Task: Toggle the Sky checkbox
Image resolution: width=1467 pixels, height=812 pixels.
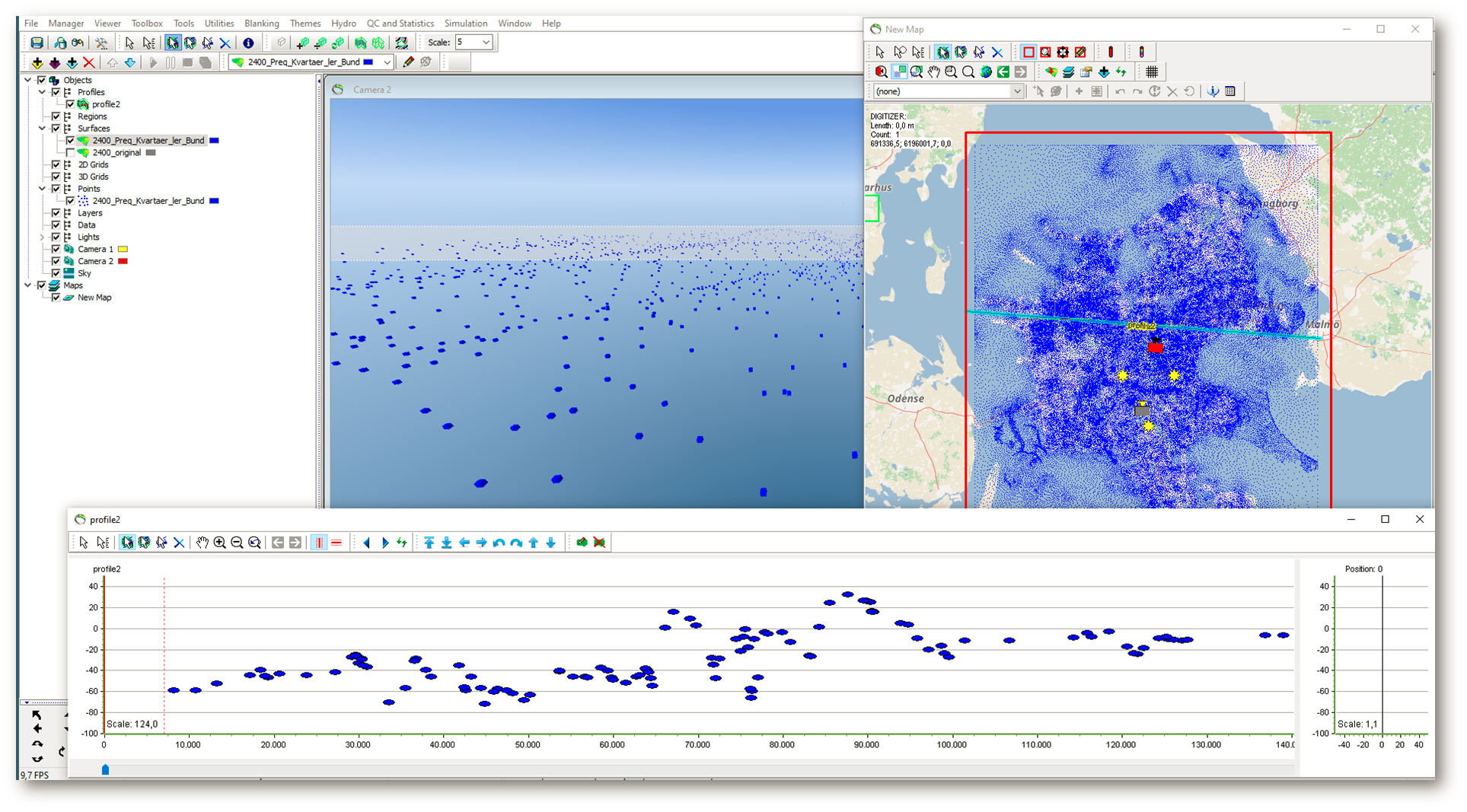Action: [56, 274]
